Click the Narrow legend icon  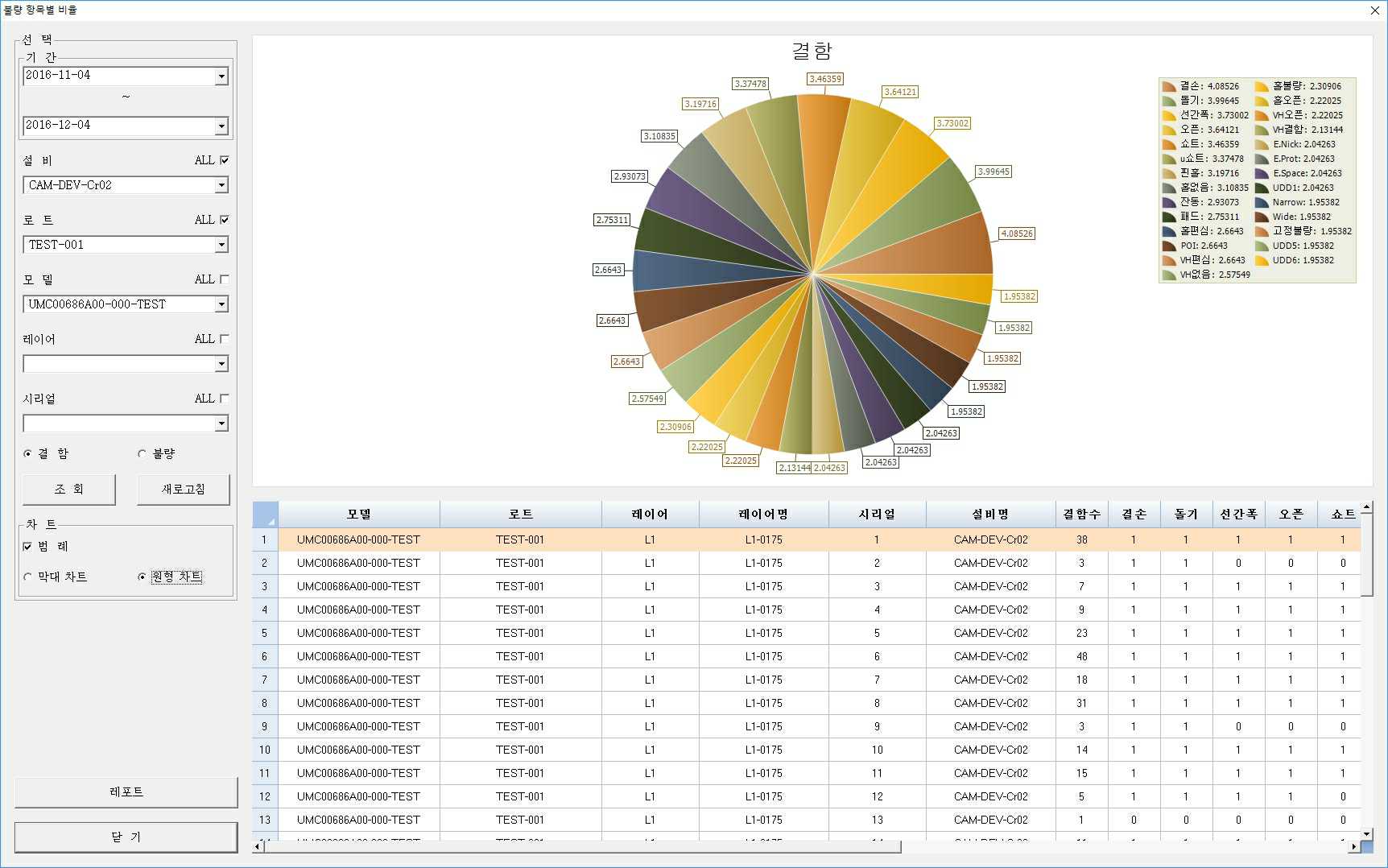(1262, 202)
